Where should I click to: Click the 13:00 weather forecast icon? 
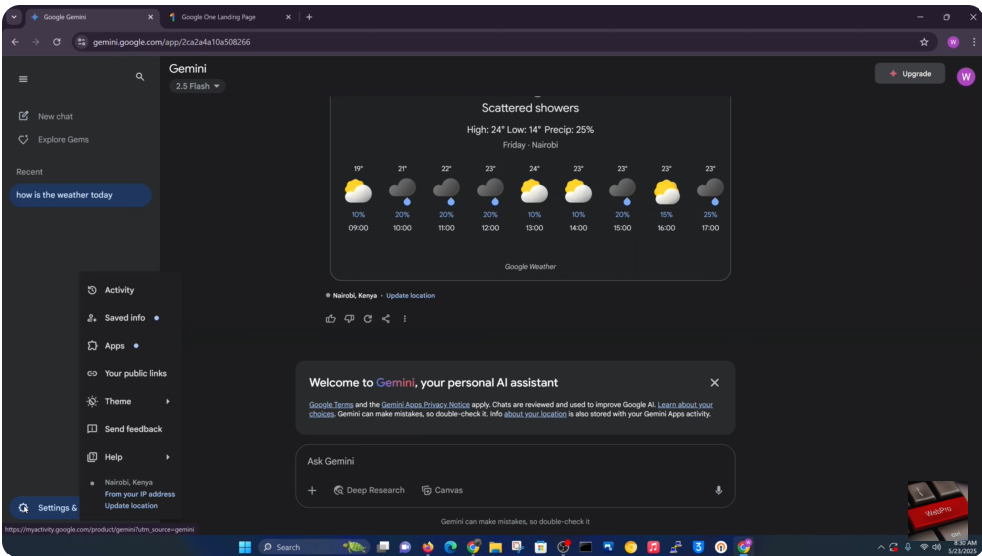[x=534, y=191]
